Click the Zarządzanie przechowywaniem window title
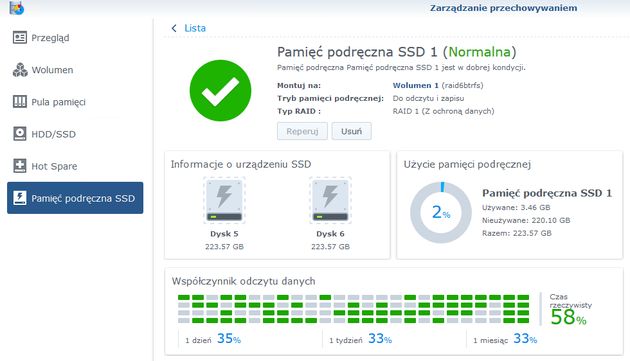The height and width of the screenshot is (361, 630). pos(503,8)
